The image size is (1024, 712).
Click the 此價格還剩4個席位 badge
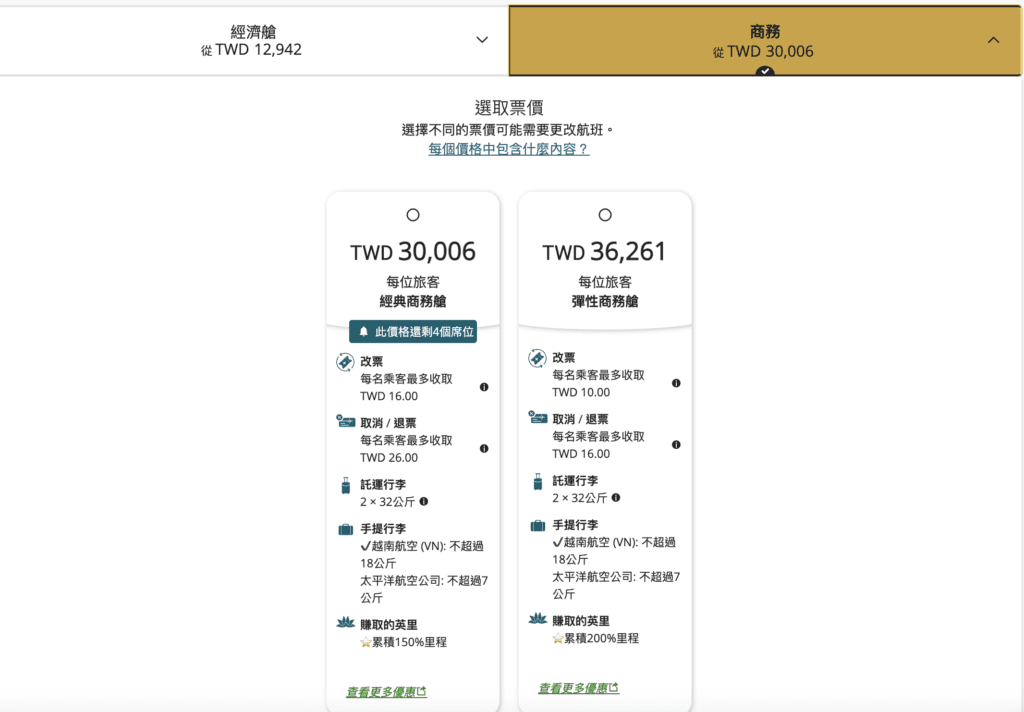(413, 331)
